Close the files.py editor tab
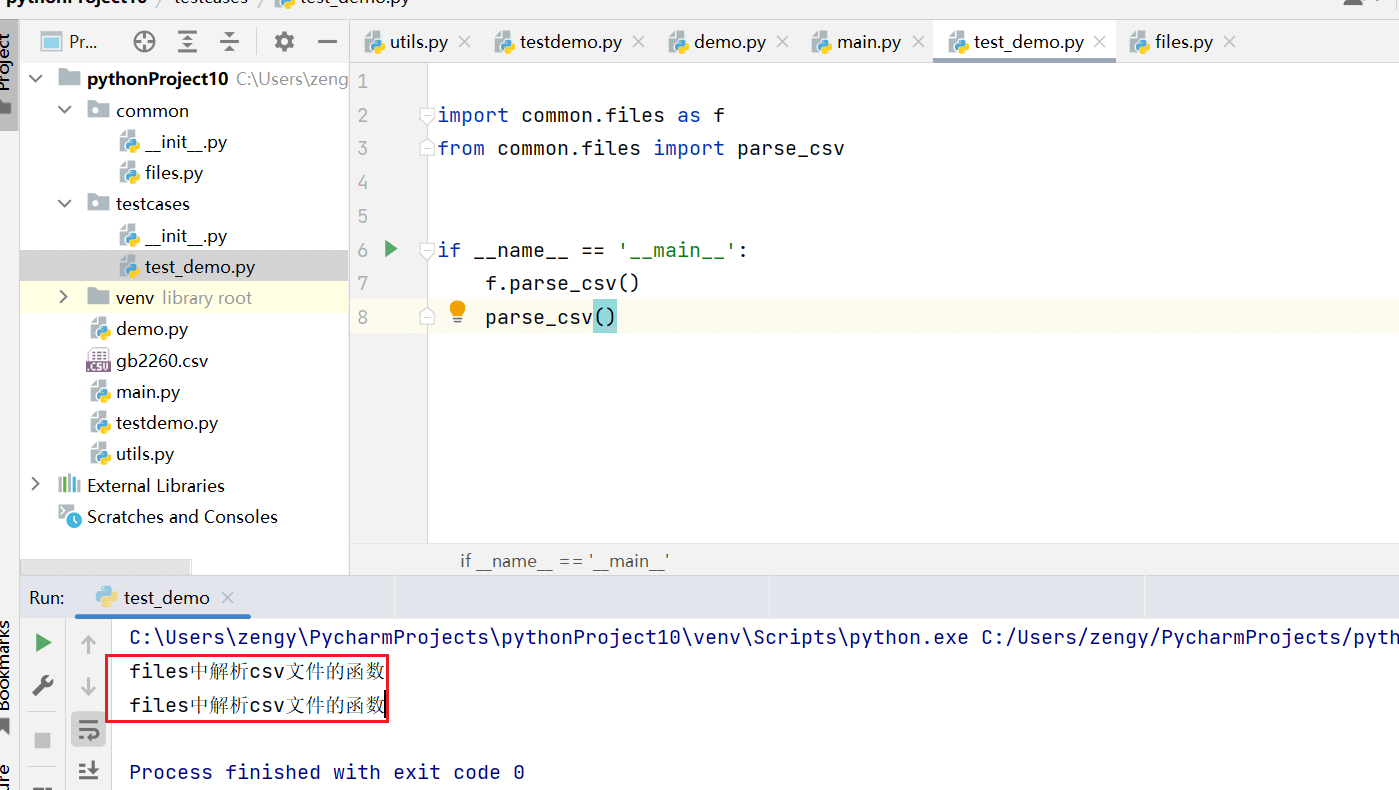Viewport: 1399px width, 790px height. [1229, 42]
